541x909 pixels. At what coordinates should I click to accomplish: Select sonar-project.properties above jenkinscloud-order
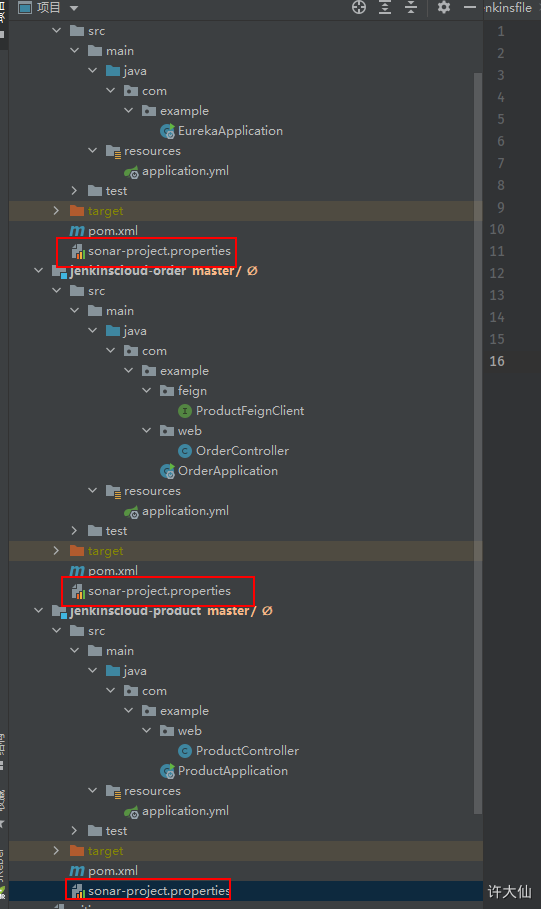click(159, 251)
